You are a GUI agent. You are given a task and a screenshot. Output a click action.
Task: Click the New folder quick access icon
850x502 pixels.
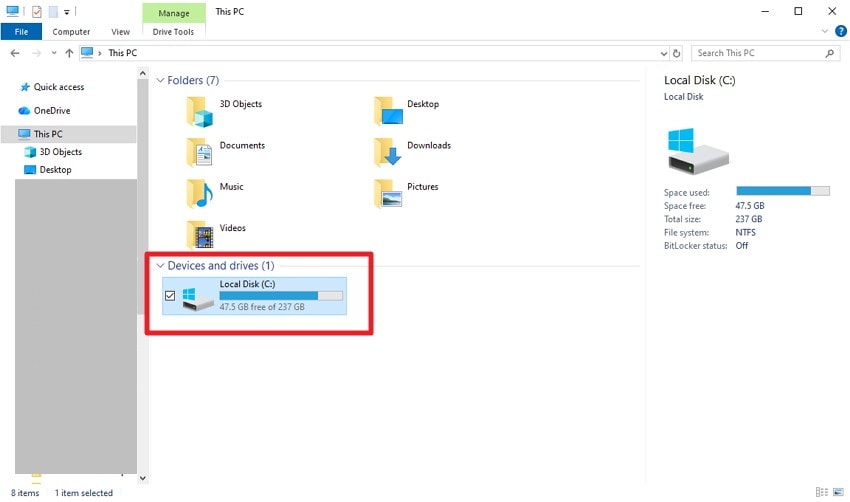tap(53, 11)
